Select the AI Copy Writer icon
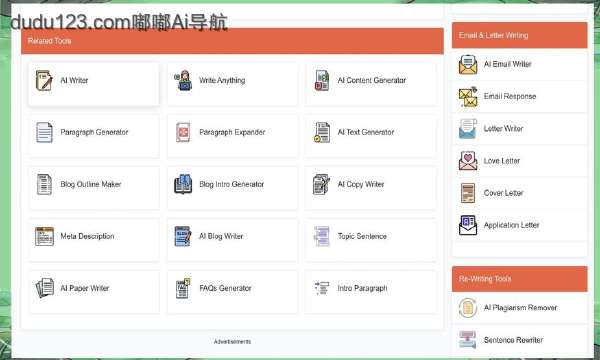This screenshot has height=360, width=600. [321, 184]
